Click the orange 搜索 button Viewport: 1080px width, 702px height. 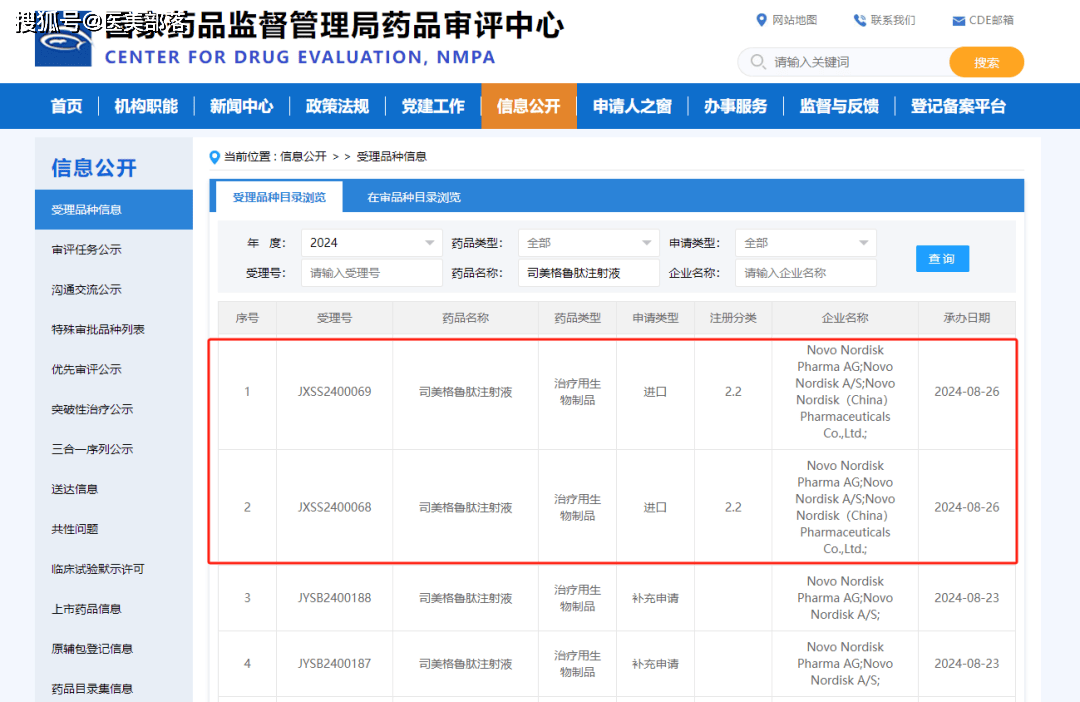pos(986,62)
